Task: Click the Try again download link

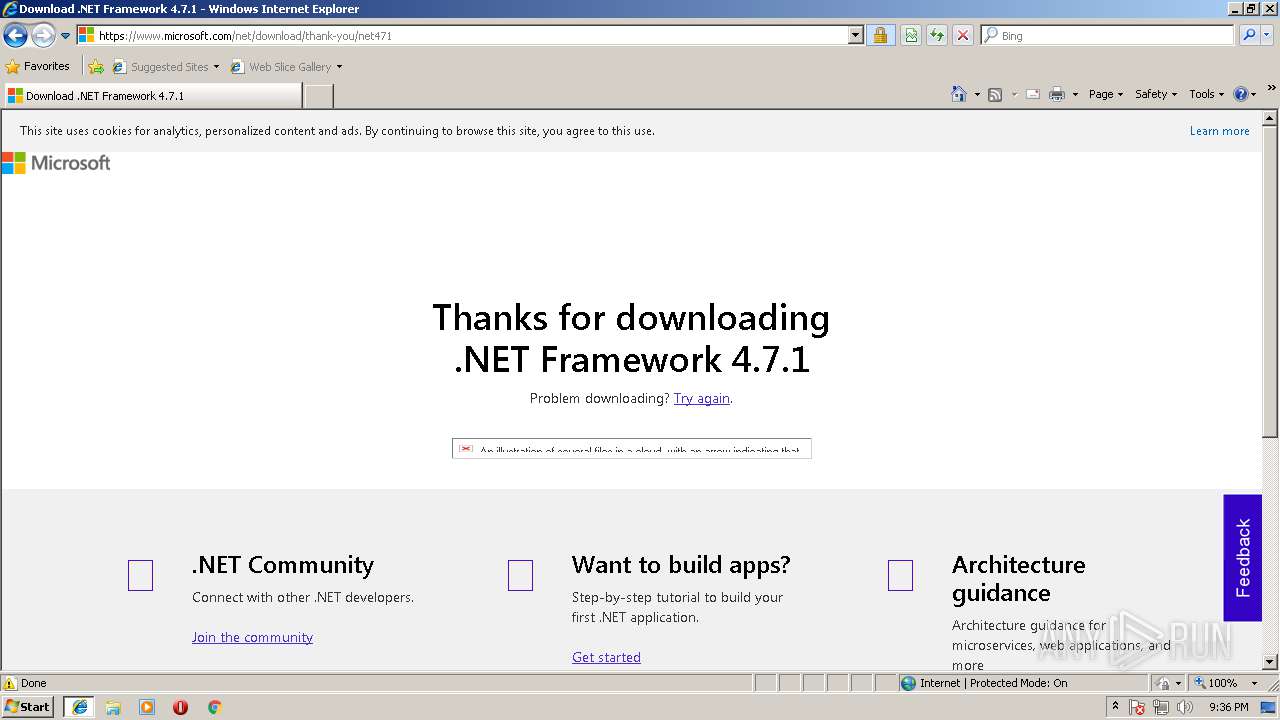Action: (x=701, y=398)
